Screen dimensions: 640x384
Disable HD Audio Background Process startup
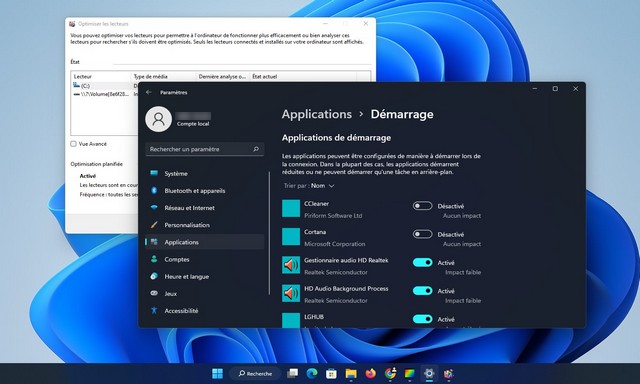coord(422,290)
